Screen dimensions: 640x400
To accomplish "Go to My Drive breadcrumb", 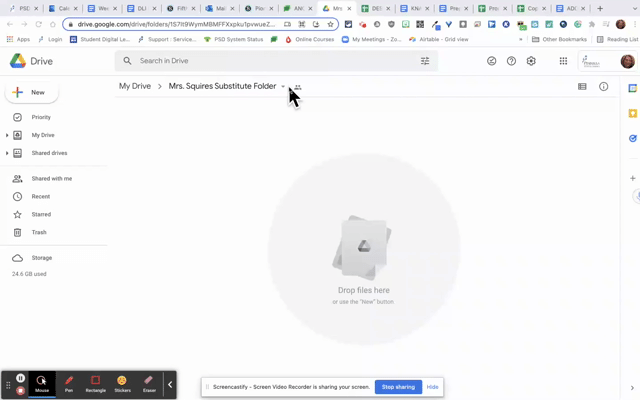I will (135, 86).
